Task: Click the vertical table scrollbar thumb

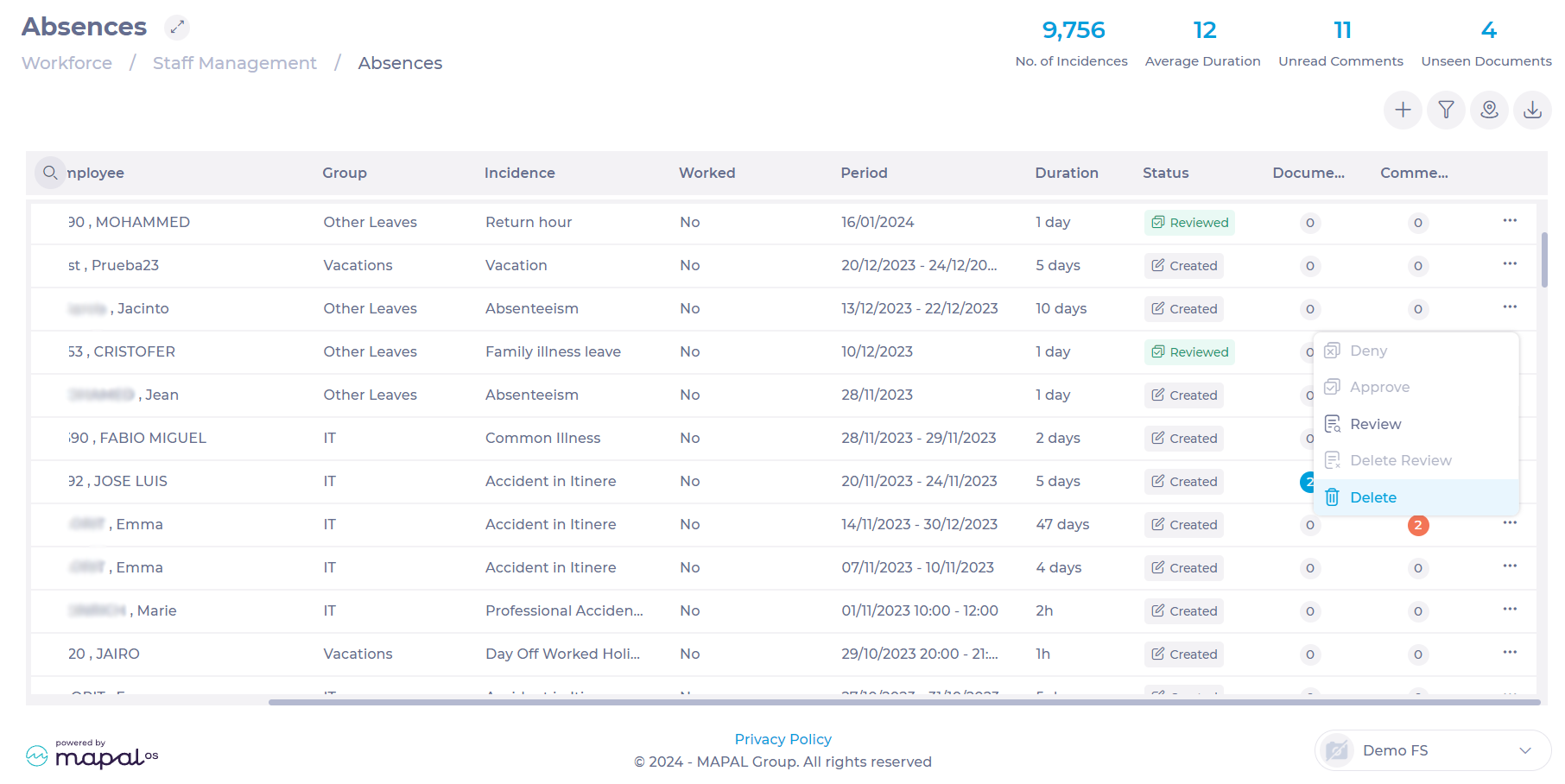Action: pos(1544,259)
